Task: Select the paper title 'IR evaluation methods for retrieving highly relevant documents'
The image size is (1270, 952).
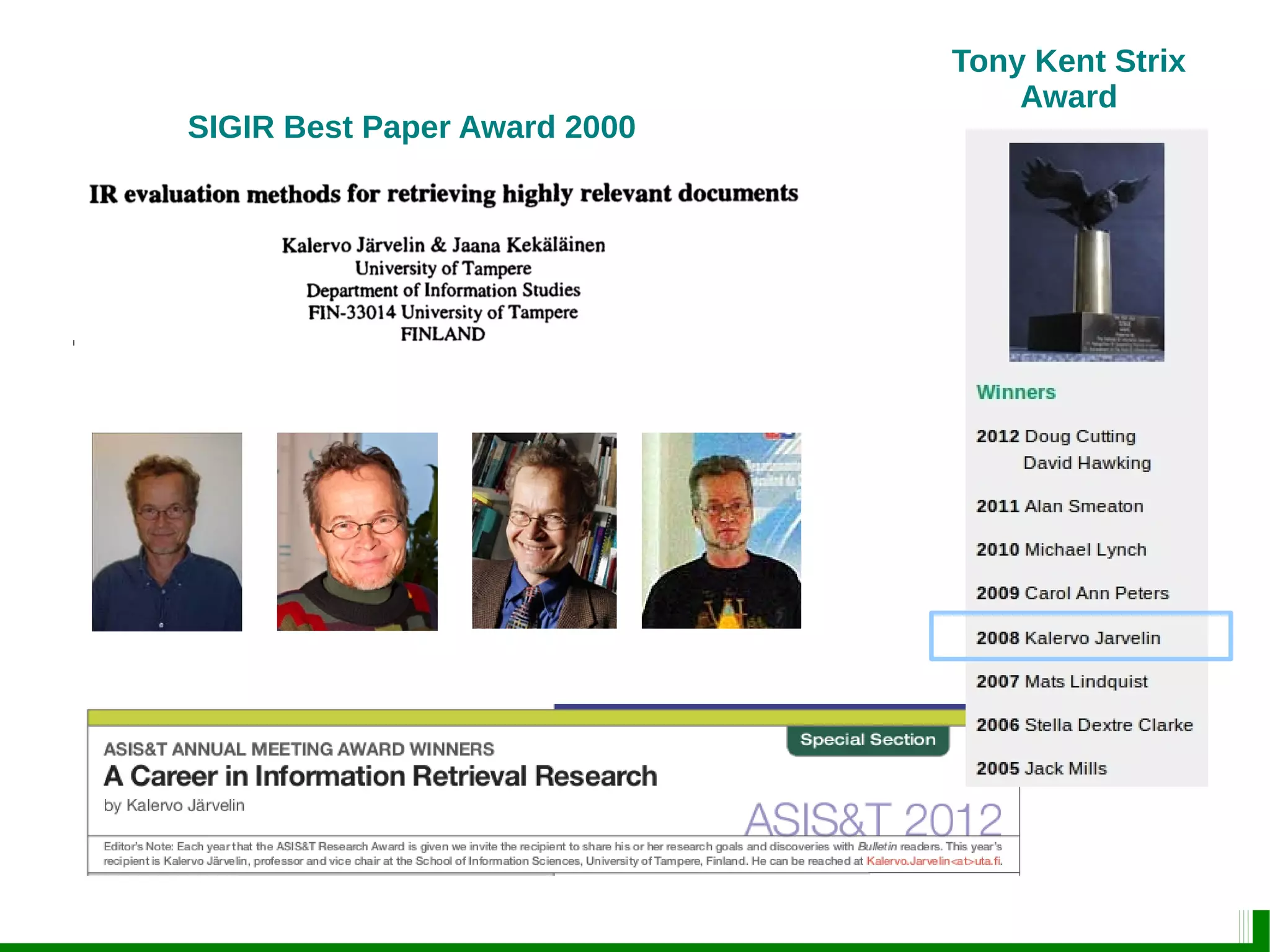Action: (x=444, y=194)
